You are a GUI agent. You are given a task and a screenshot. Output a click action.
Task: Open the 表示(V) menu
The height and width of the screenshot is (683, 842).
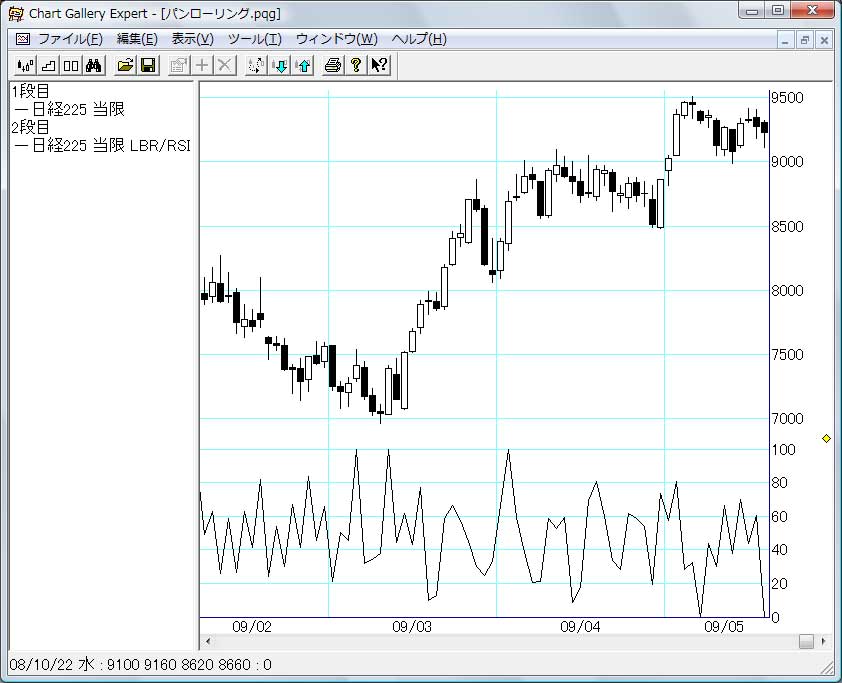[x=192, y=39]
